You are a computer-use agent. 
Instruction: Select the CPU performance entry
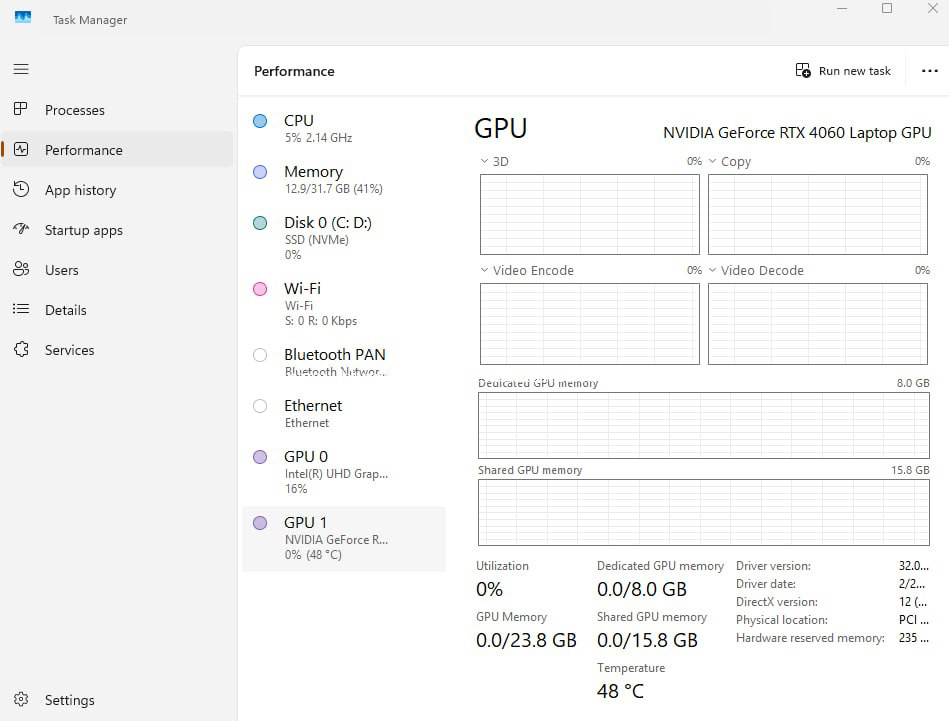coord(344,128)
